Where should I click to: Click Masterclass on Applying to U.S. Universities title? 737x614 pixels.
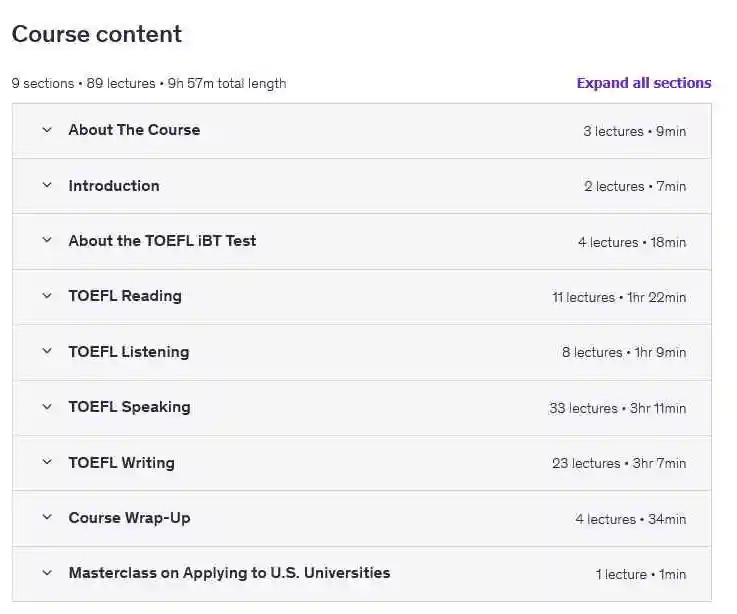click(229, 573)
